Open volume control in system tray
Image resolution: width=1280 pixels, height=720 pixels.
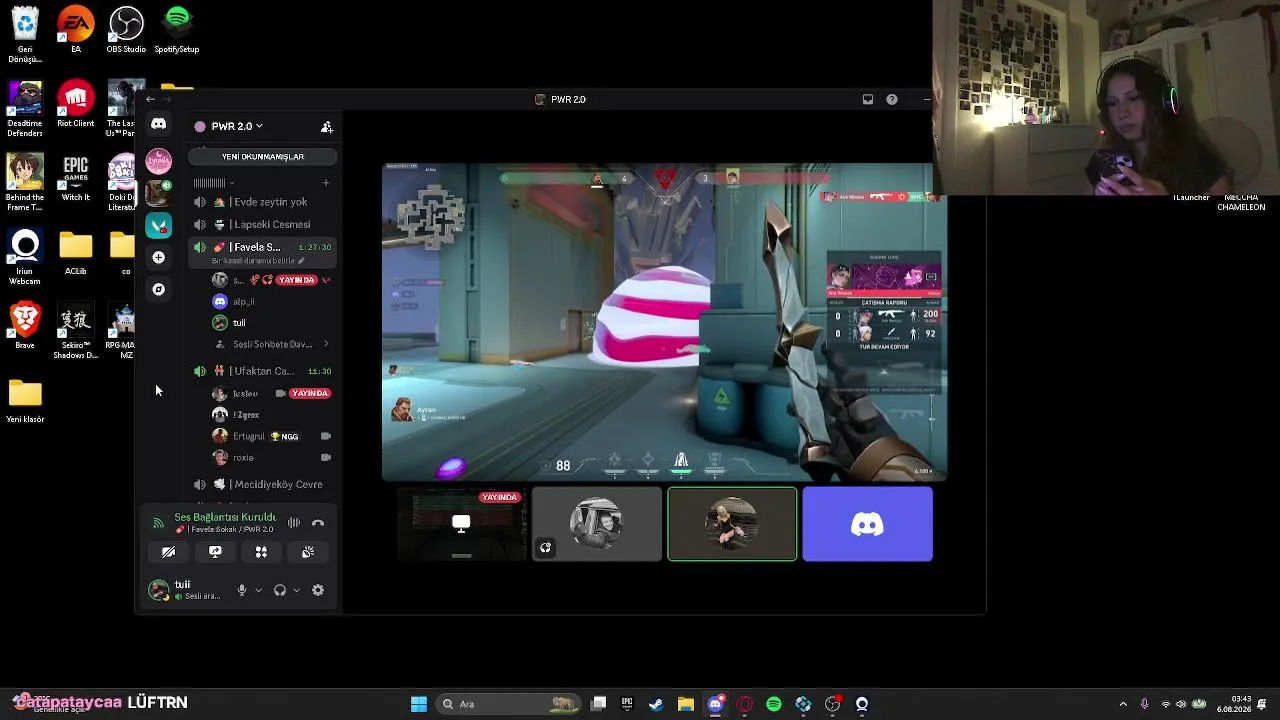[x=1182, y=704]
